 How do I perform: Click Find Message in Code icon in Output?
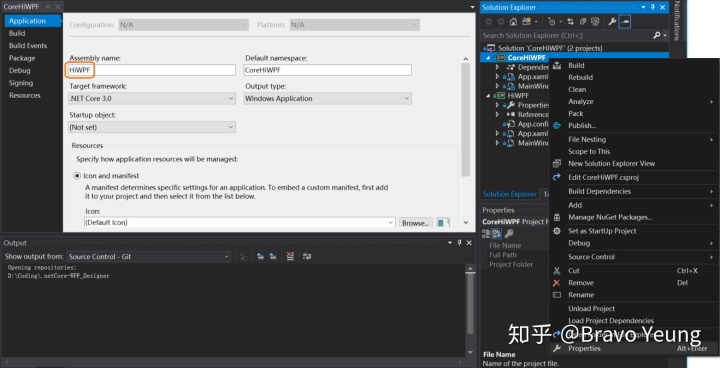[x=244, y=256]
